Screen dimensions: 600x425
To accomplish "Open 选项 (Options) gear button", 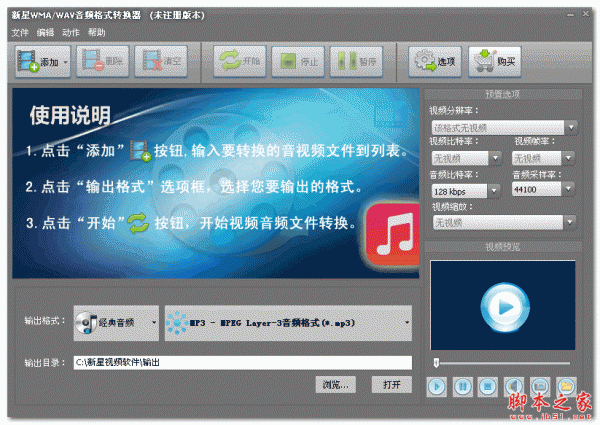I will (435, 61).
